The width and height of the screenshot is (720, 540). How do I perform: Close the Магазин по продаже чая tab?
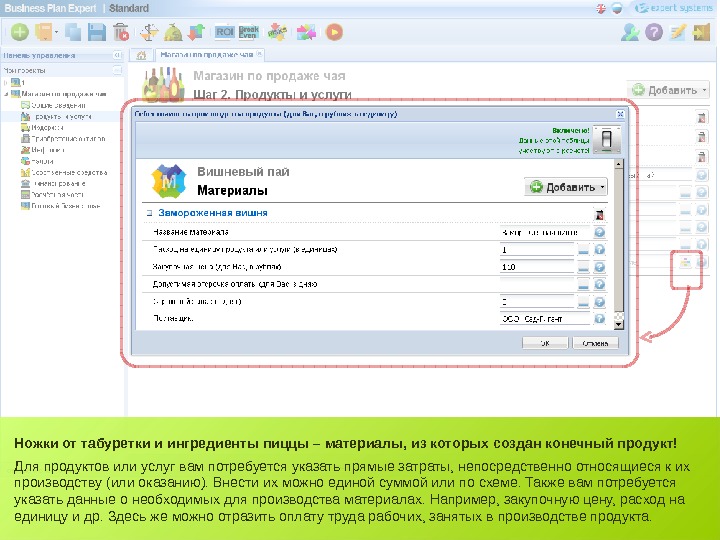coord(259,54)
